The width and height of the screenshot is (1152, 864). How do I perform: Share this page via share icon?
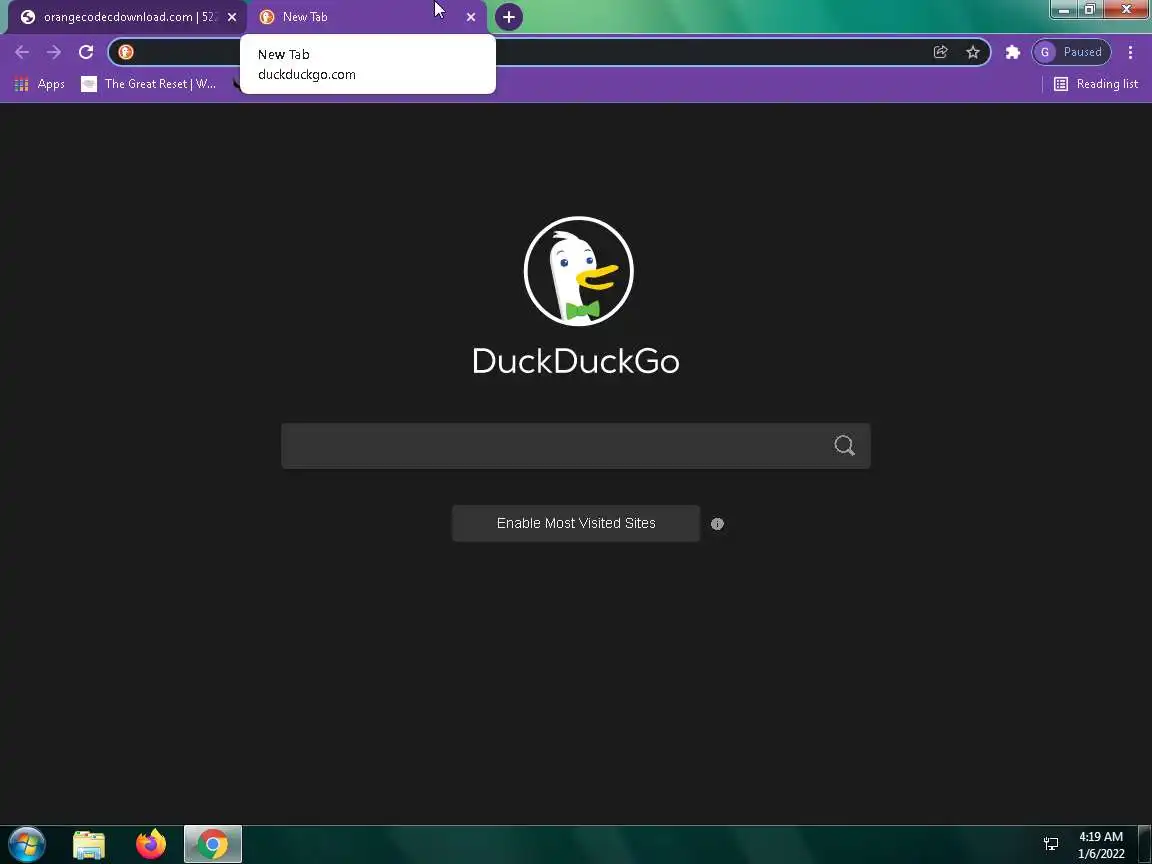[940, 52]
